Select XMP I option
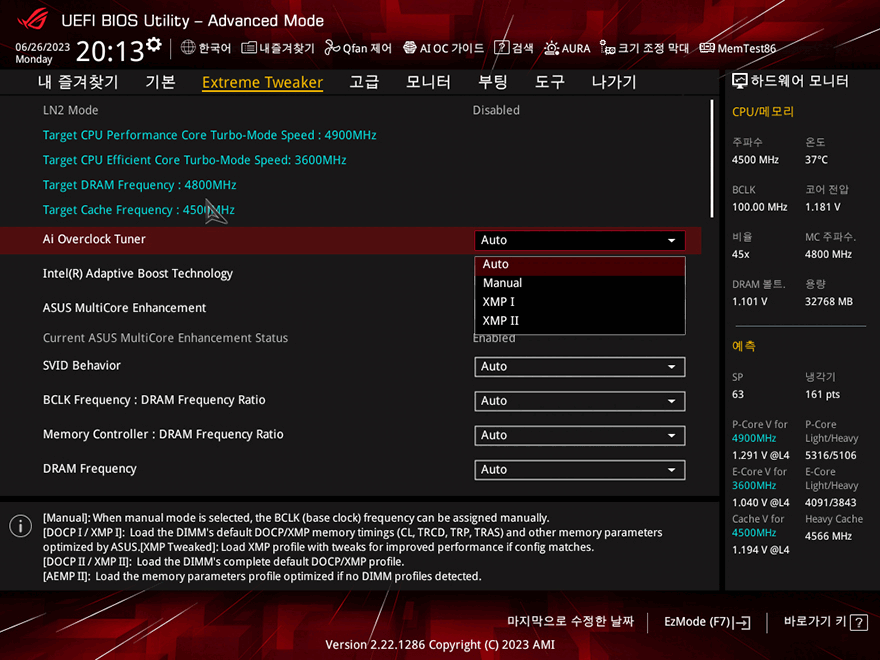 (580, 302)
